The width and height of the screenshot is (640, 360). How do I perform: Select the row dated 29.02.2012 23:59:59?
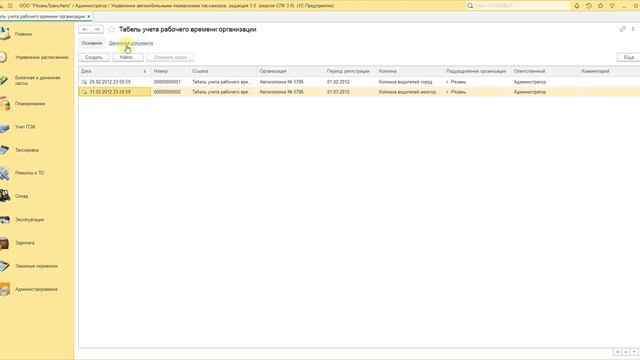[x=359, y=82]
